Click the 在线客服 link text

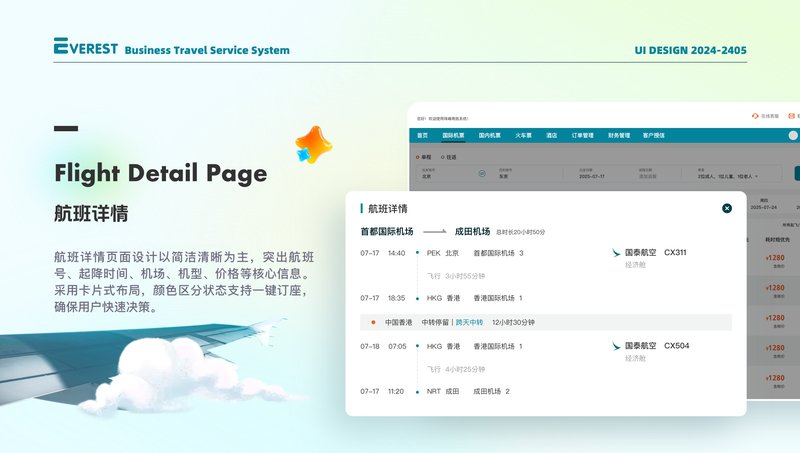tap(770, 116)
